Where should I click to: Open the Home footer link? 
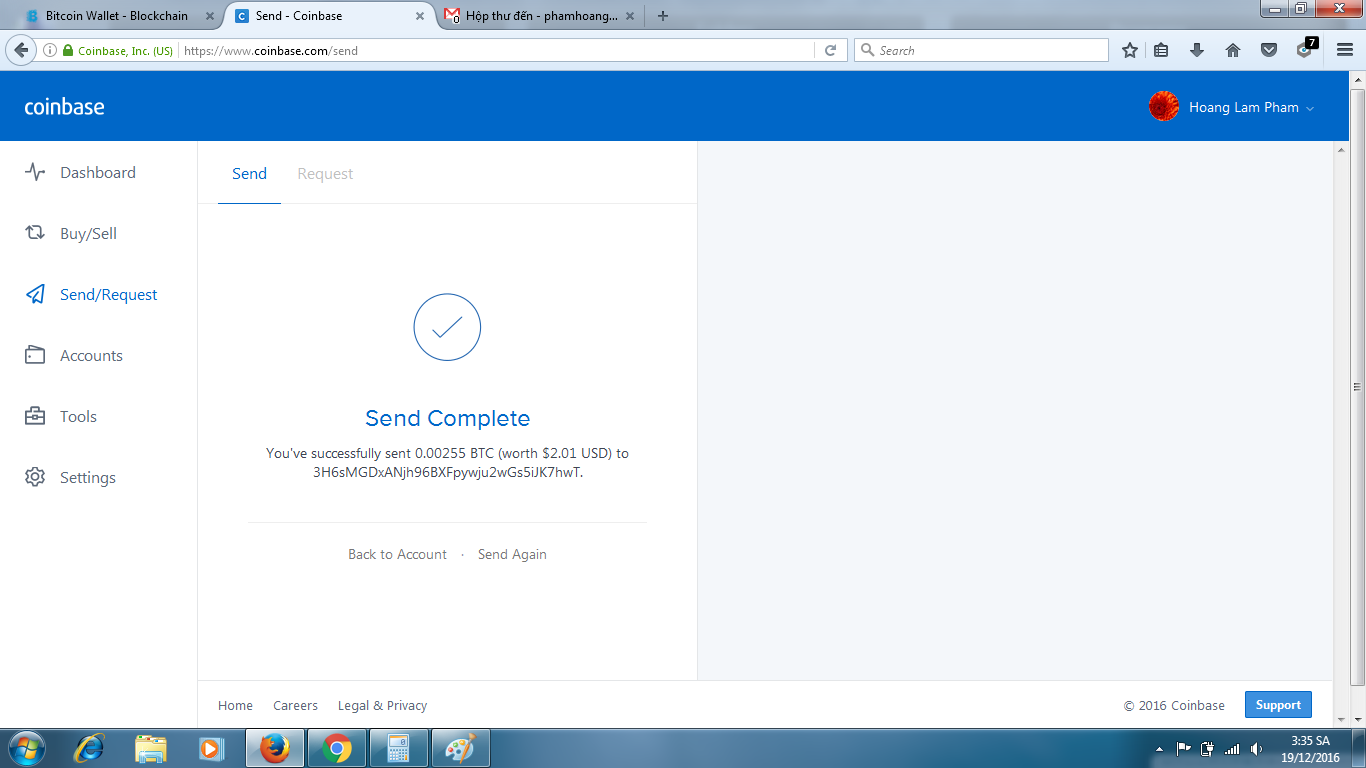235,705
